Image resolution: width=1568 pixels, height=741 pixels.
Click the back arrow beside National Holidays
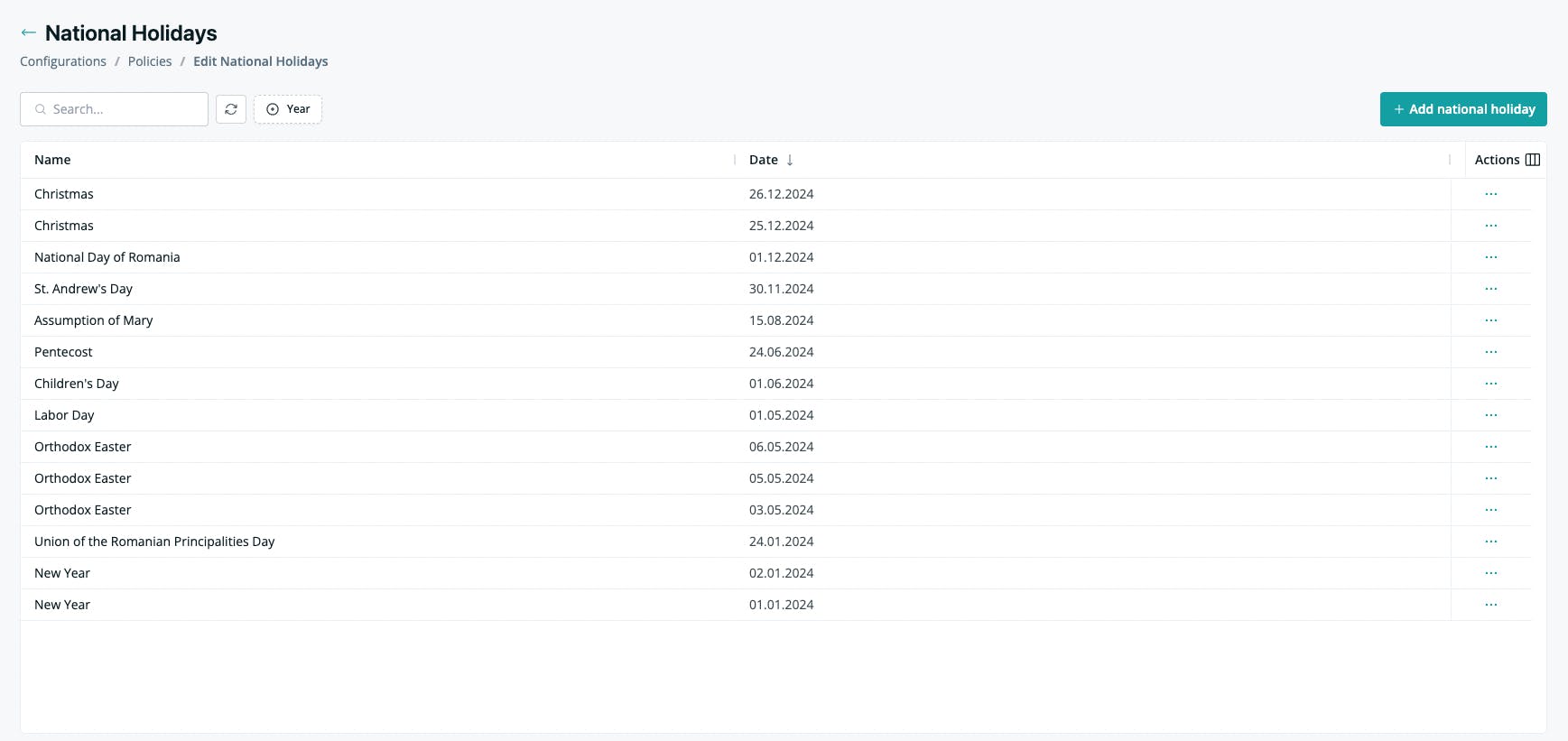(29, 32)
